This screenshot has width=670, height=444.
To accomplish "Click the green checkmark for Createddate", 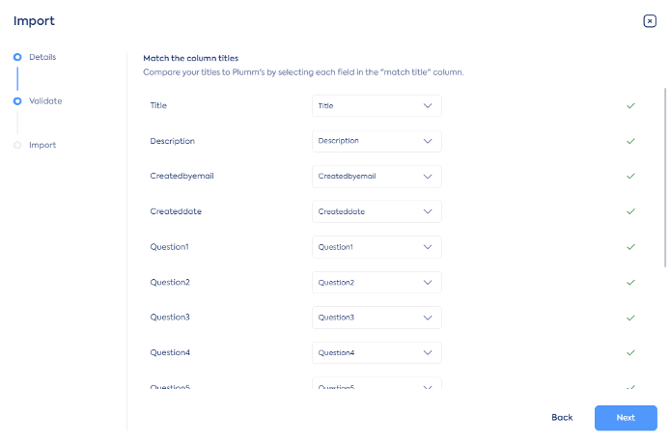I will tap(631, 212).
